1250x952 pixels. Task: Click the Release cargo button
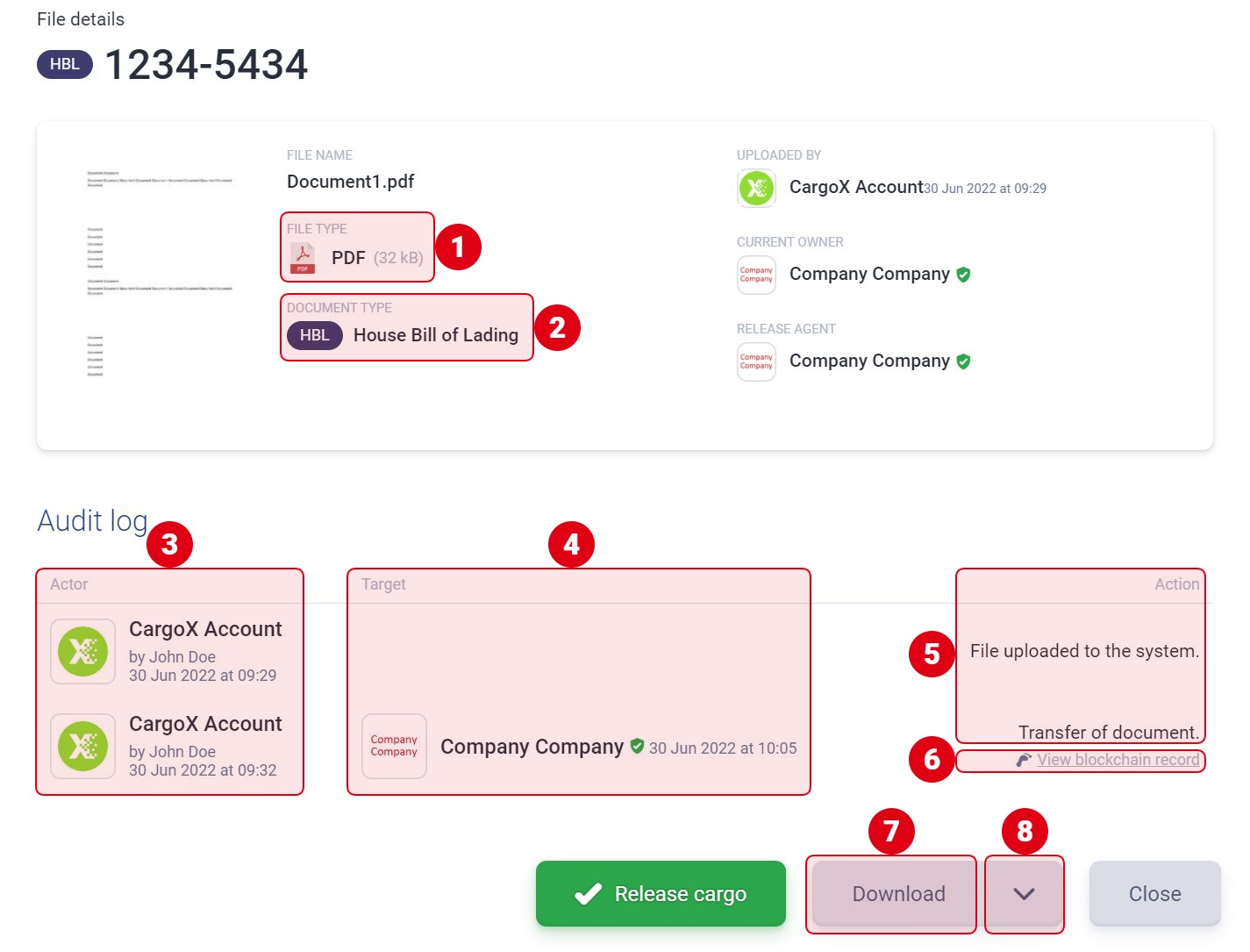point(661,894)
